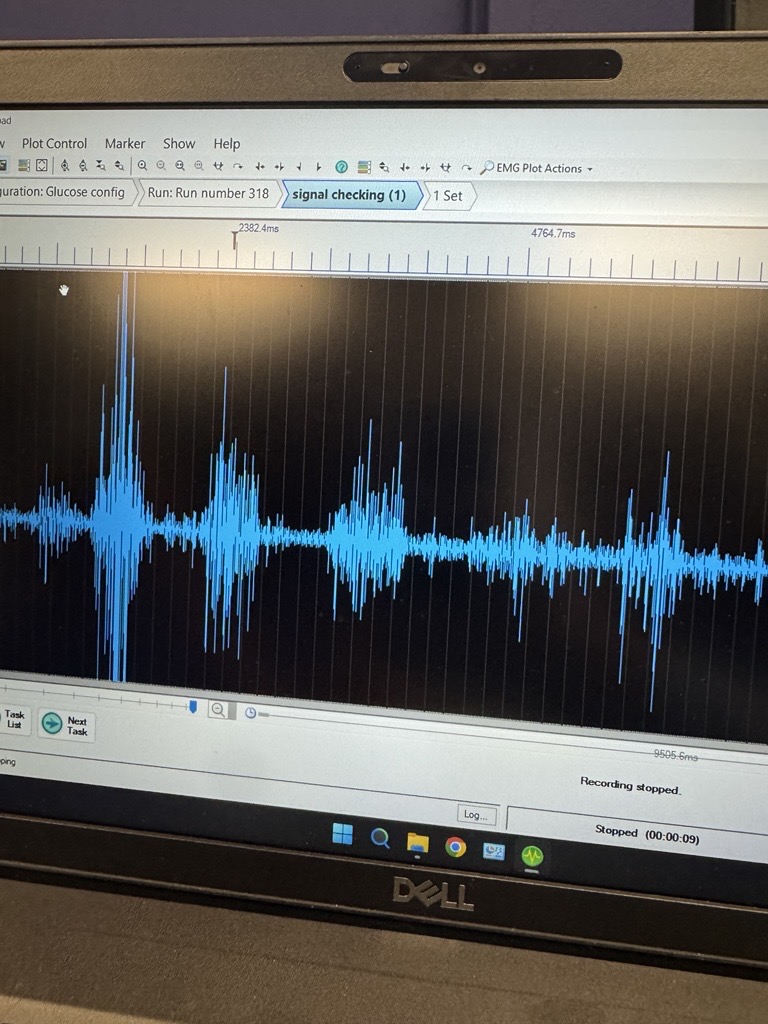Open Windows Search from the taskbar

tap(380, 837)
